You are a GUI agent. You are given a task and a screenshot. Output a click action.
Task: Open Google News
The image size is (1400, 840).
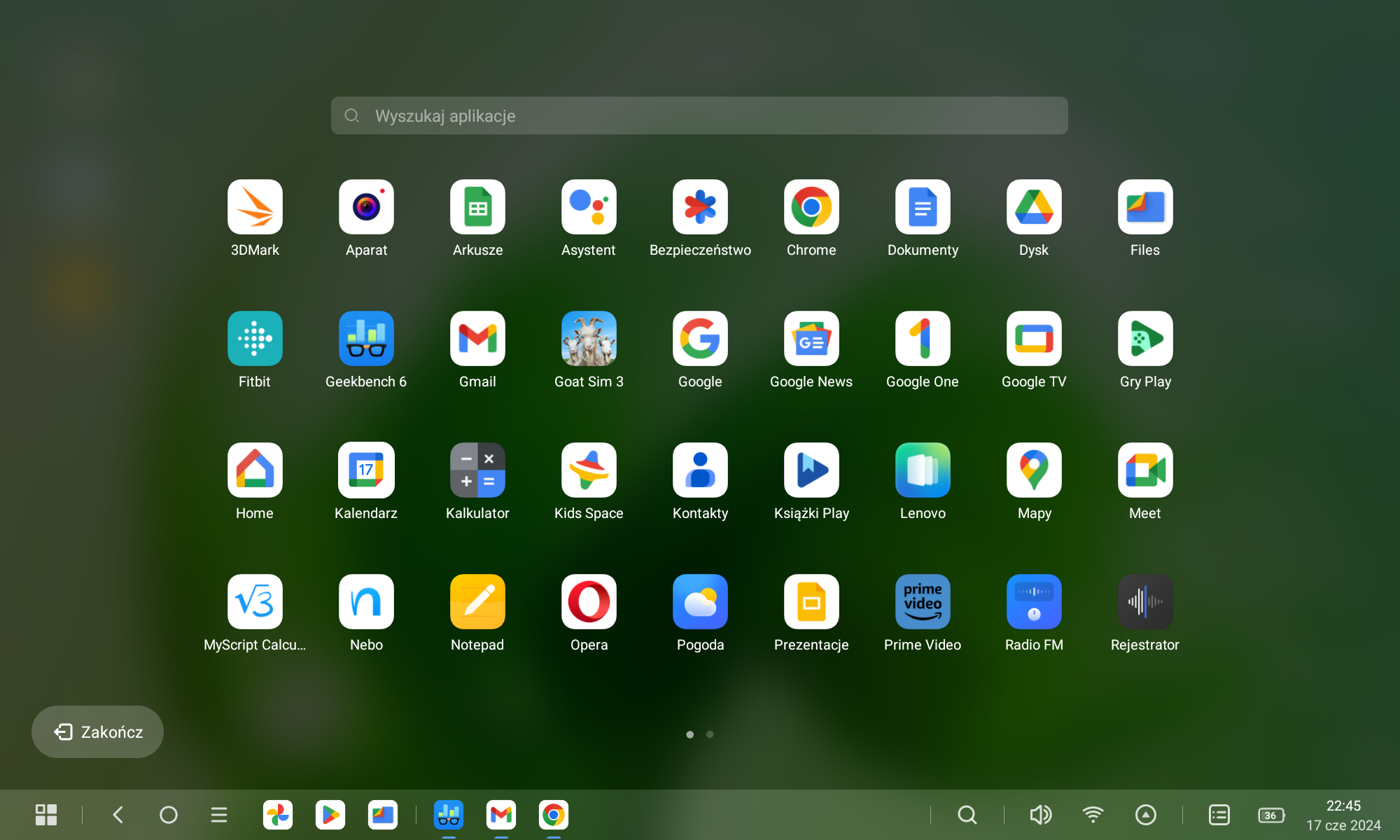[811, 339]
